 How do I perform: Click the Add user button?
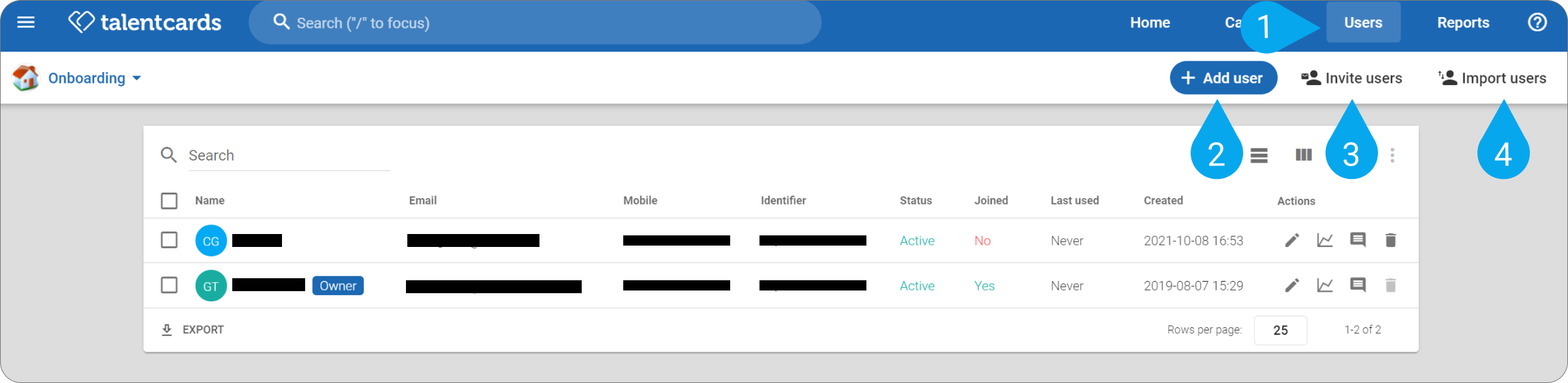click(1223, 78)
